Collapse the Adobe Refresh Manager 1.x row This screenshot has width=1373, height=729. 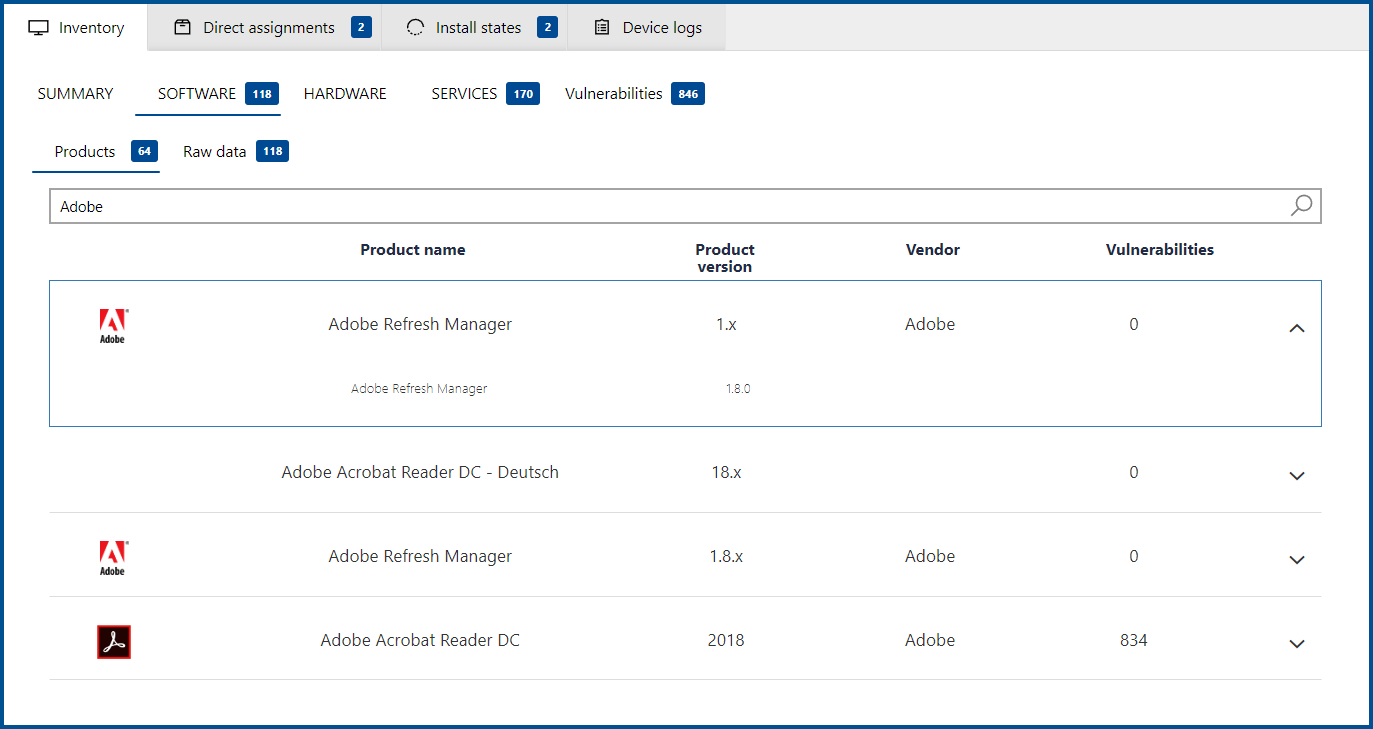pos(1296,328)
